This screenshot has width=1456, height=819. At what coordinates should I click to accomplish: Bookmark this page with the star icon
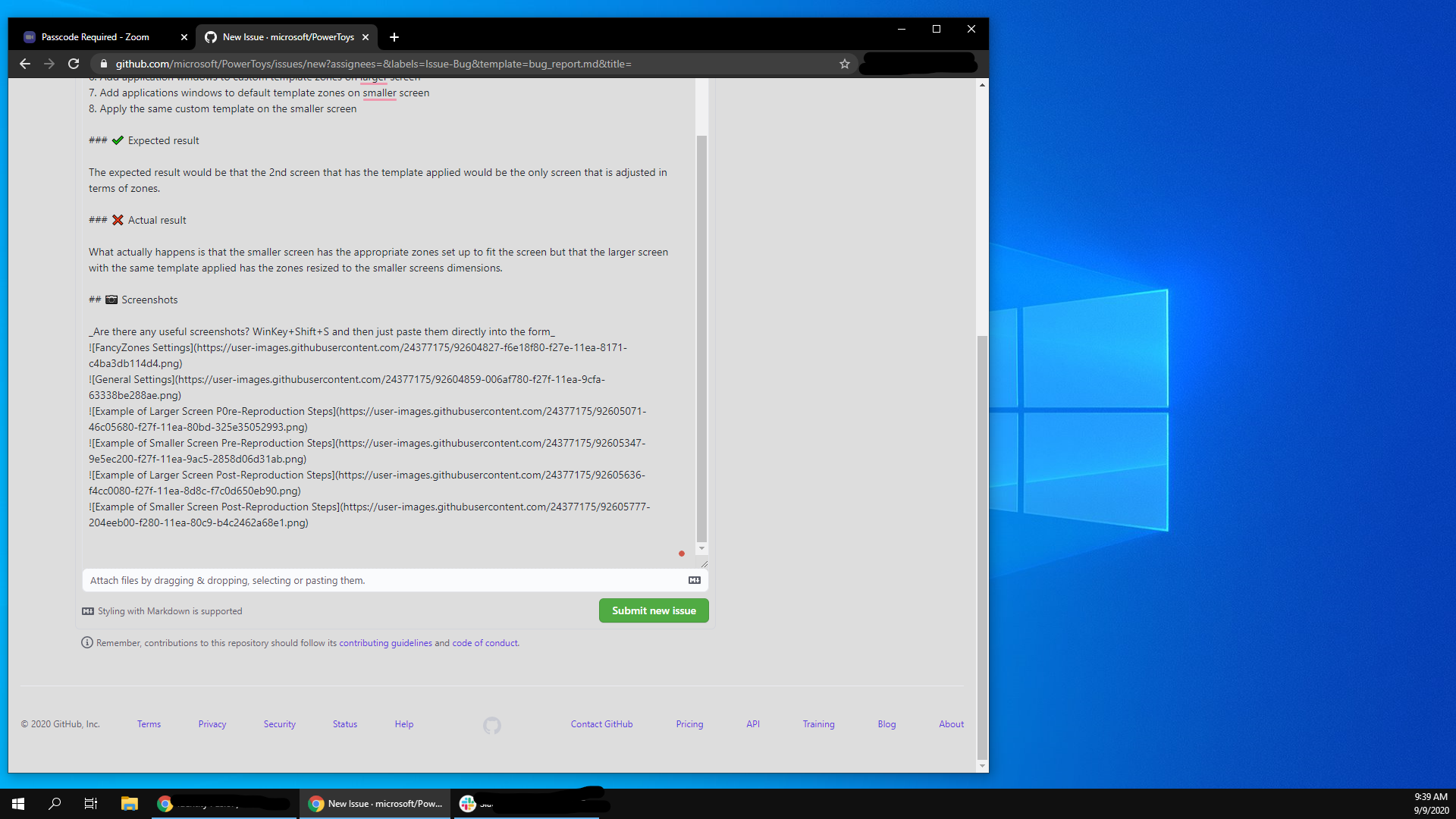(x=845, y=64)
